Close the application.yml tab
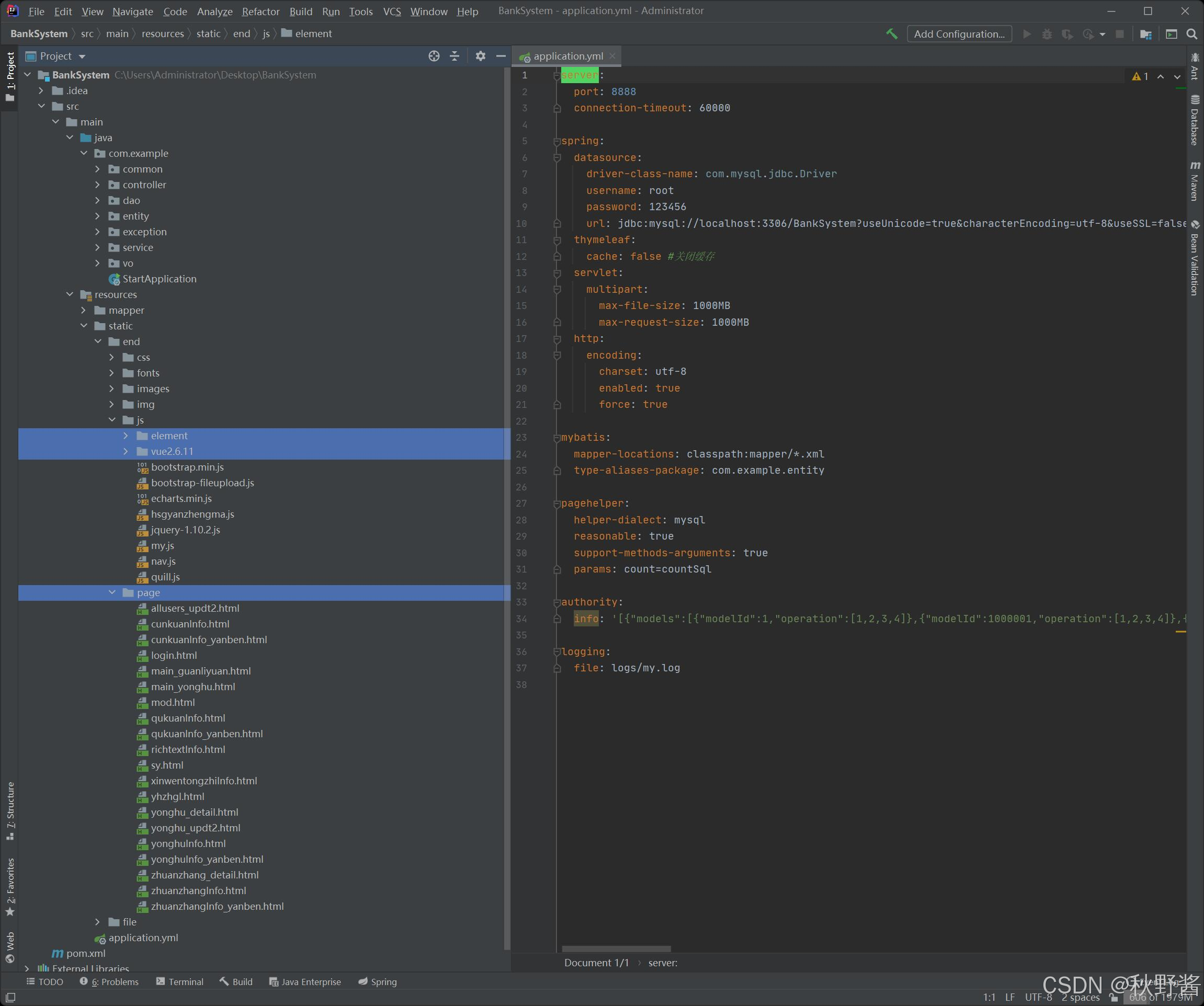Viewport: 1204px width, 1006px height. (612, 56)
